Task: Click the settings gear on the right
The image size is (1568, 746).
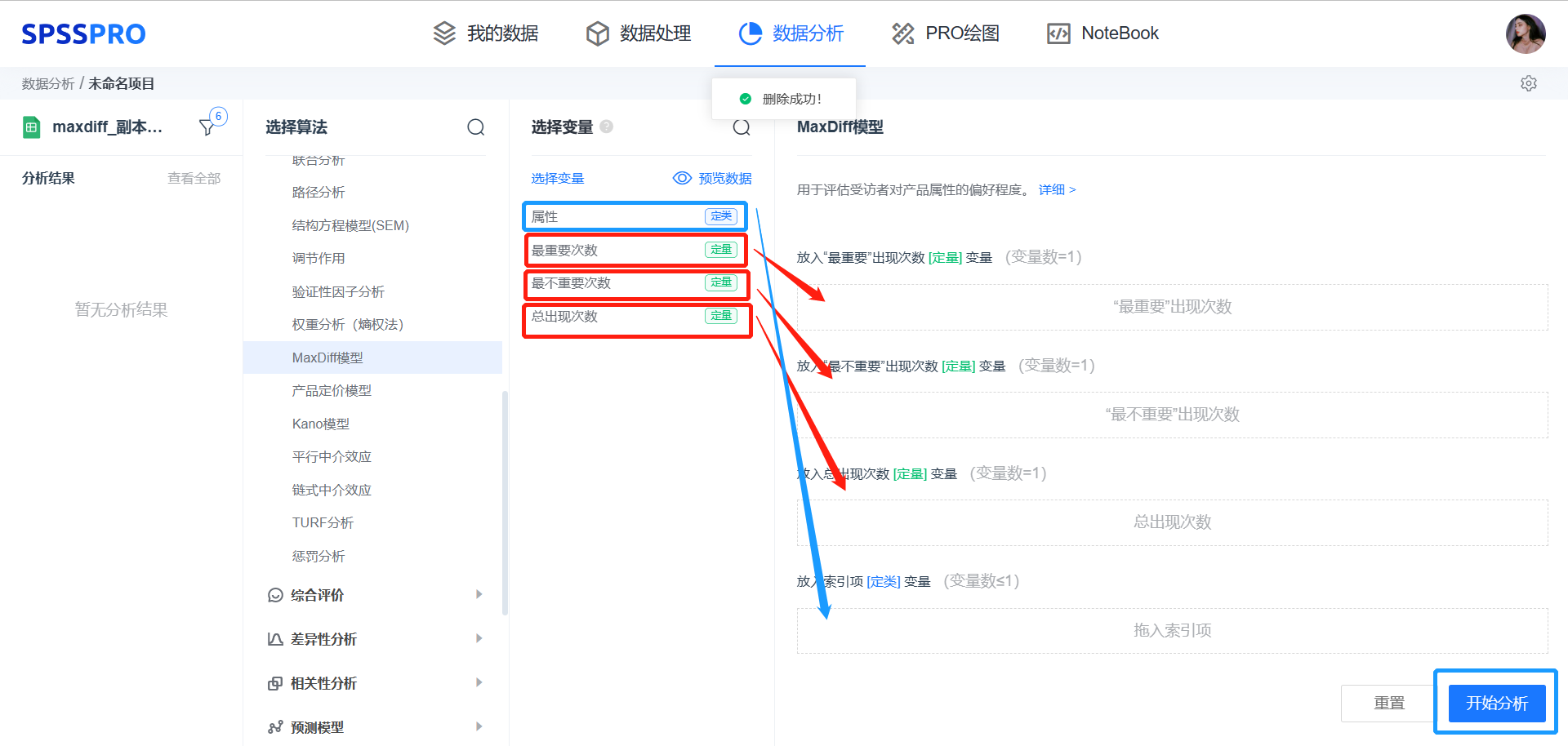Action: [1528, 82]
